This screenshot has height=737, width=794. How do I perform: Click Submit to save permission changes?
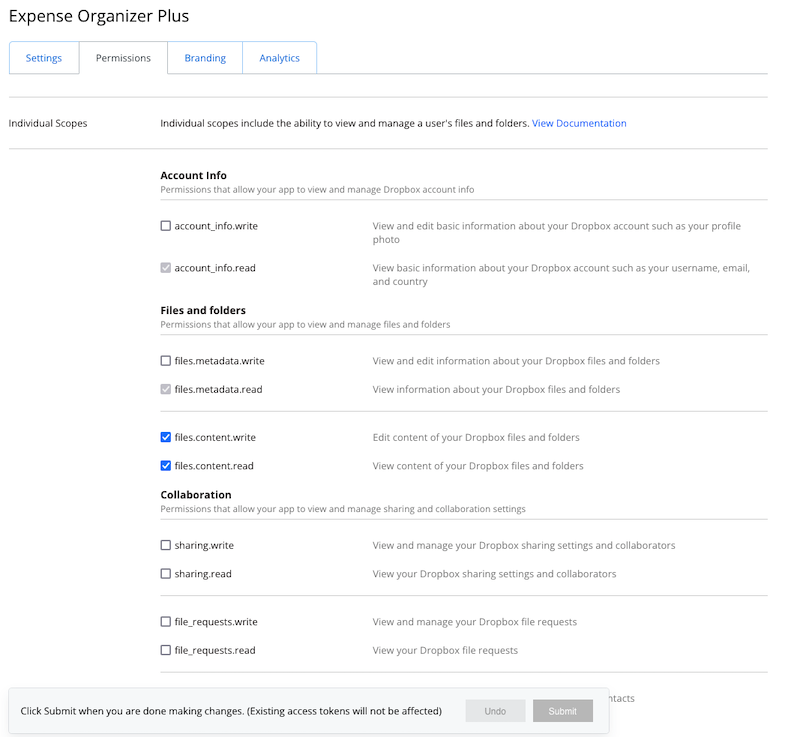[562, 711]
